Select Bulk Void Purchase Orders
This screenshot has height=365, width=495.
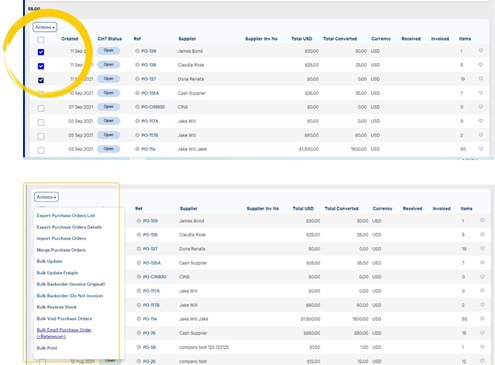(x=64, y=319)
